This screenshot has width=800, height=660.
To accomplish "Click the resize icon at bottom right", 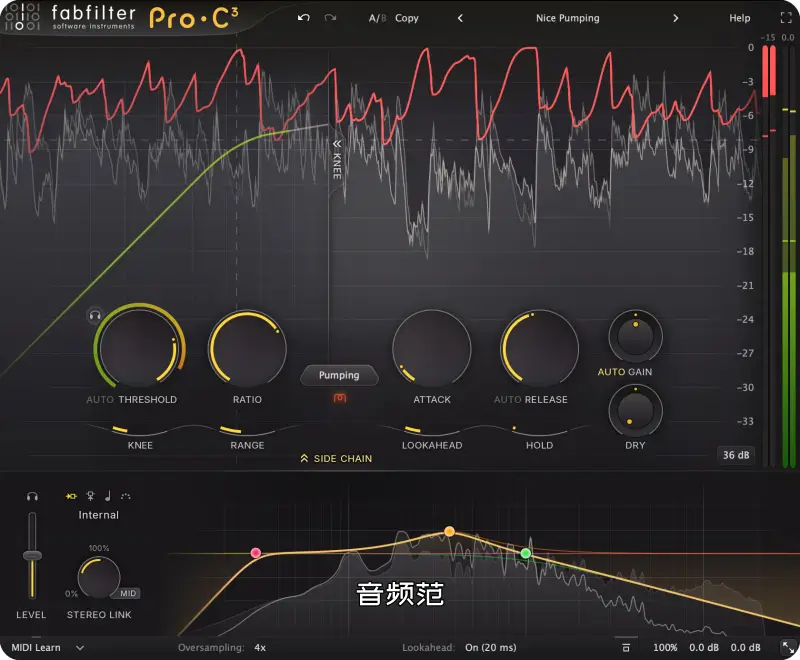I will click(787, 648).
